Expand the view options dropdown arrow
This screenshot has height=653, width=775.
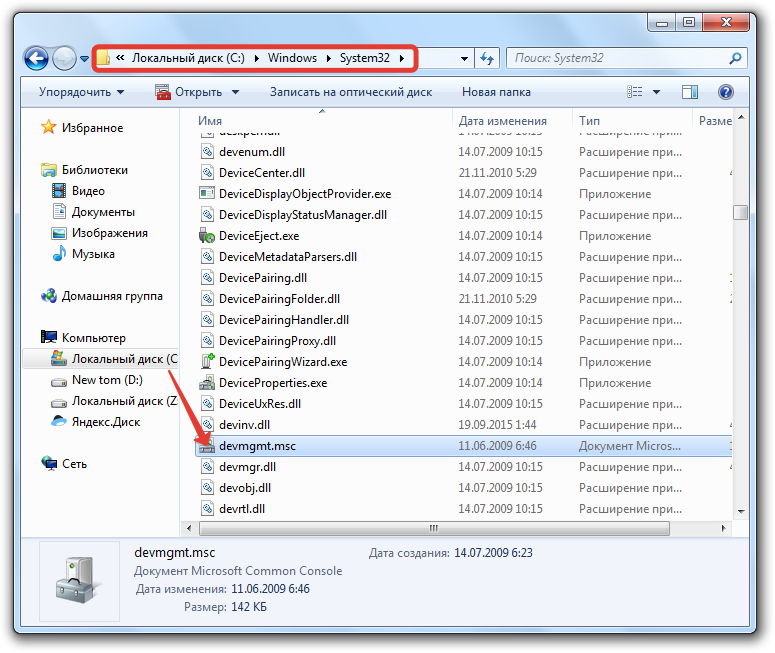(x=657, y=92)
